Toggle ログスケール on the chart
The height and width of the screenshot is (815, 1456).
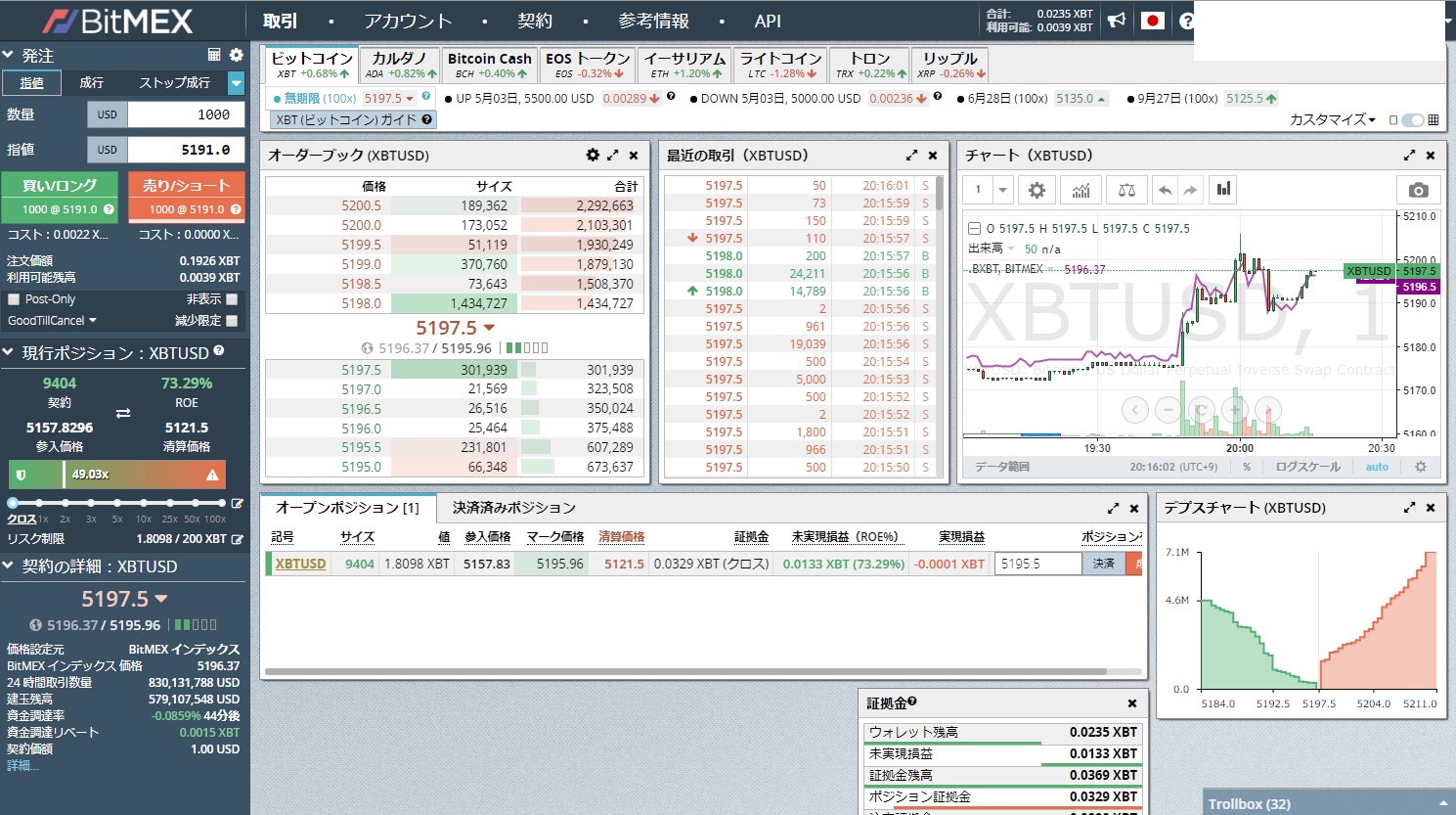click(x=1307, y=467)
